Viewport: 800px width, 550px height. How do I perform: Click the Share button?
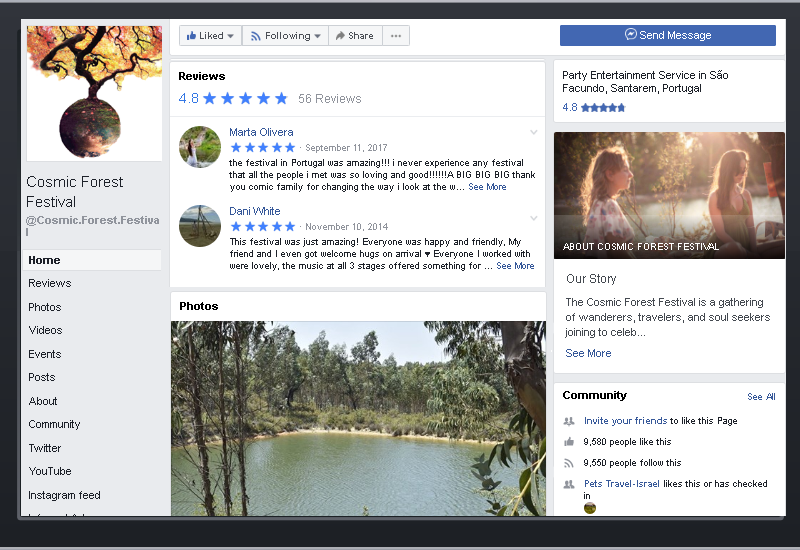pyautogui.click(x=355, y=36)
